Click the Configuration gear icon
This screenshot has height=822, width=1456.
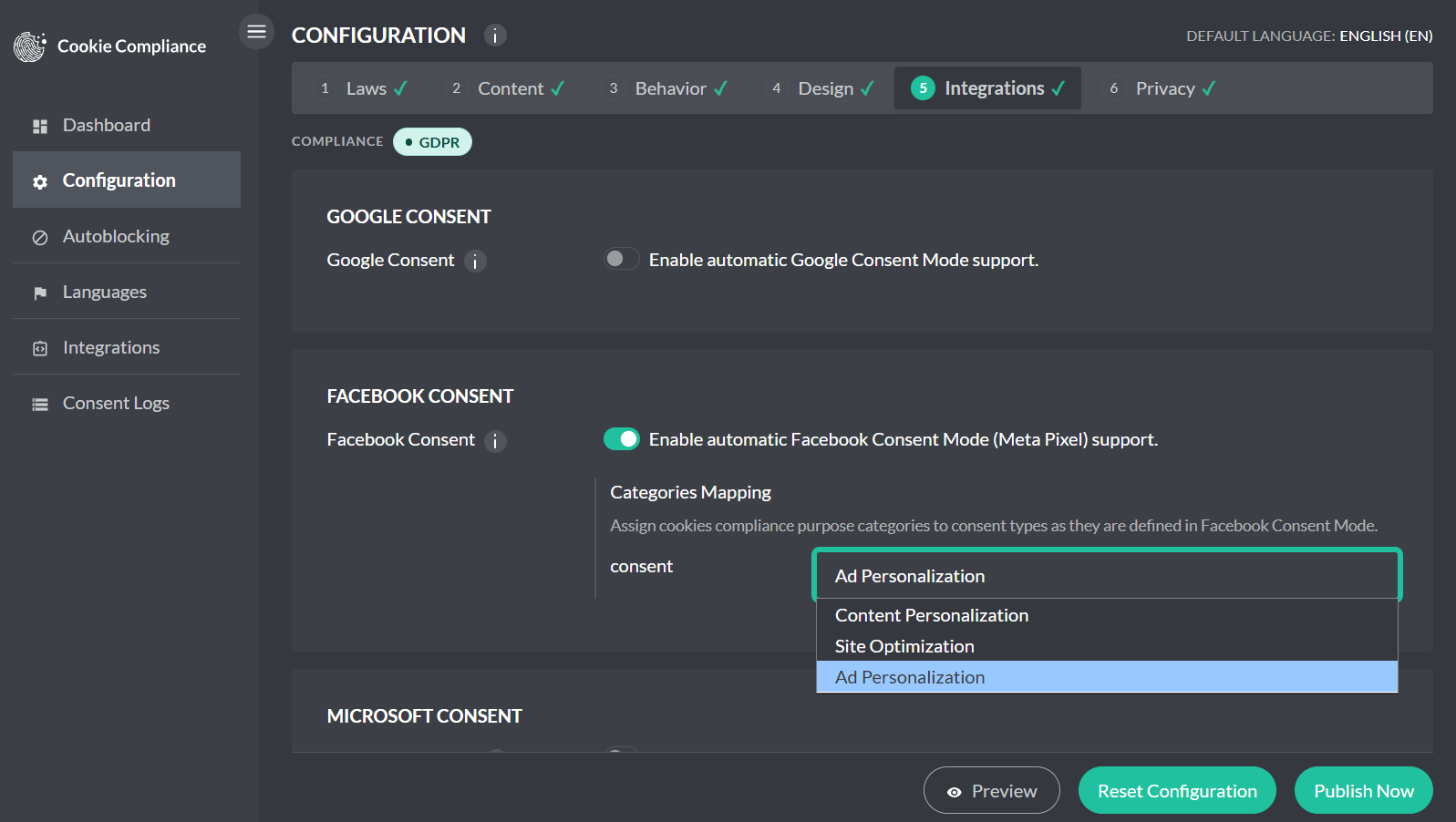40,182
